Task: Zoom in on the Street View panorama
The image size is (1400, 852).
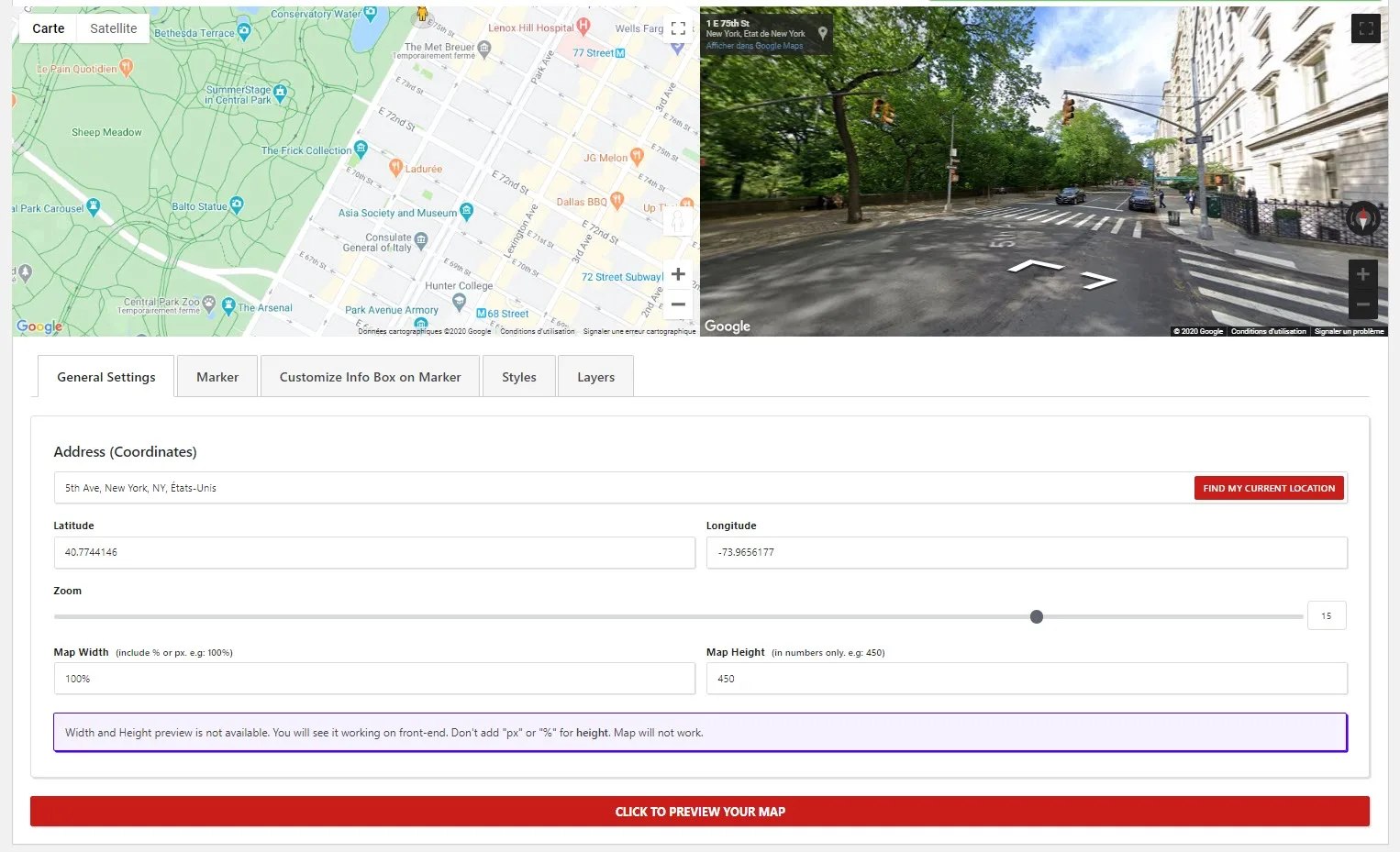Action: pyautogui.click(x=1362, y=274)
